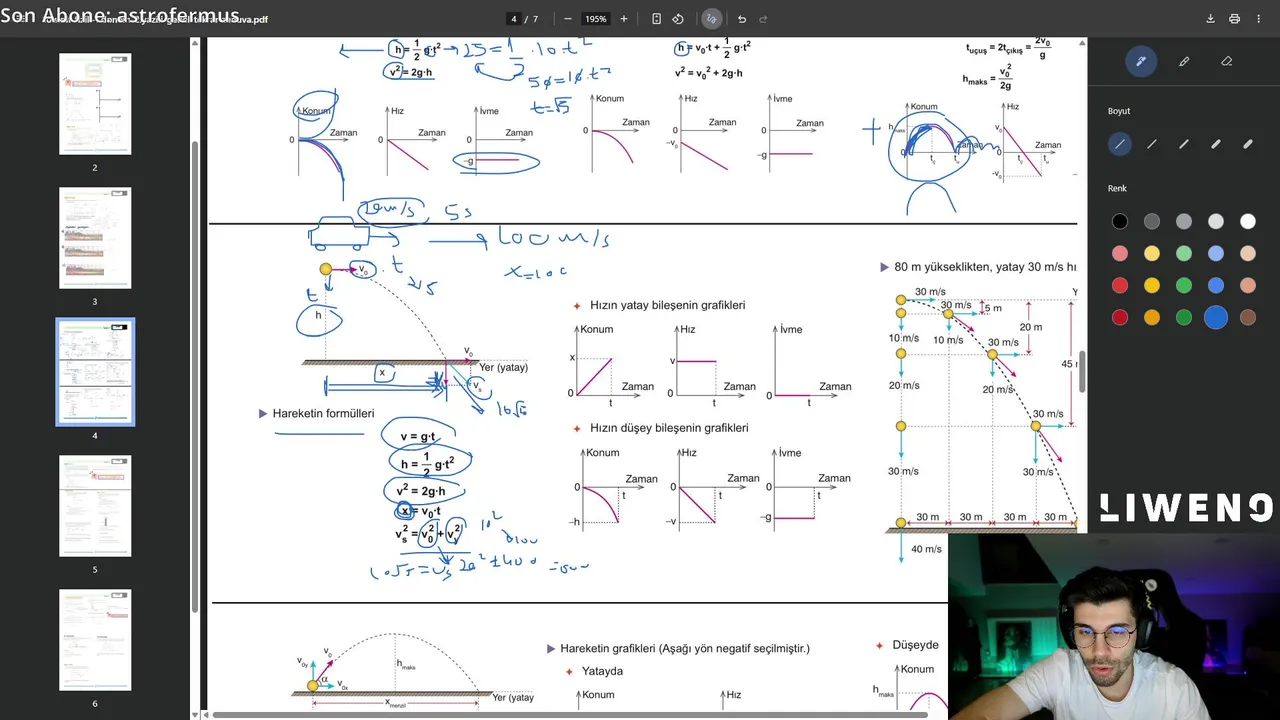Open page 3 thumbnail
The image size is (1280, 720).
pos(95,238)
